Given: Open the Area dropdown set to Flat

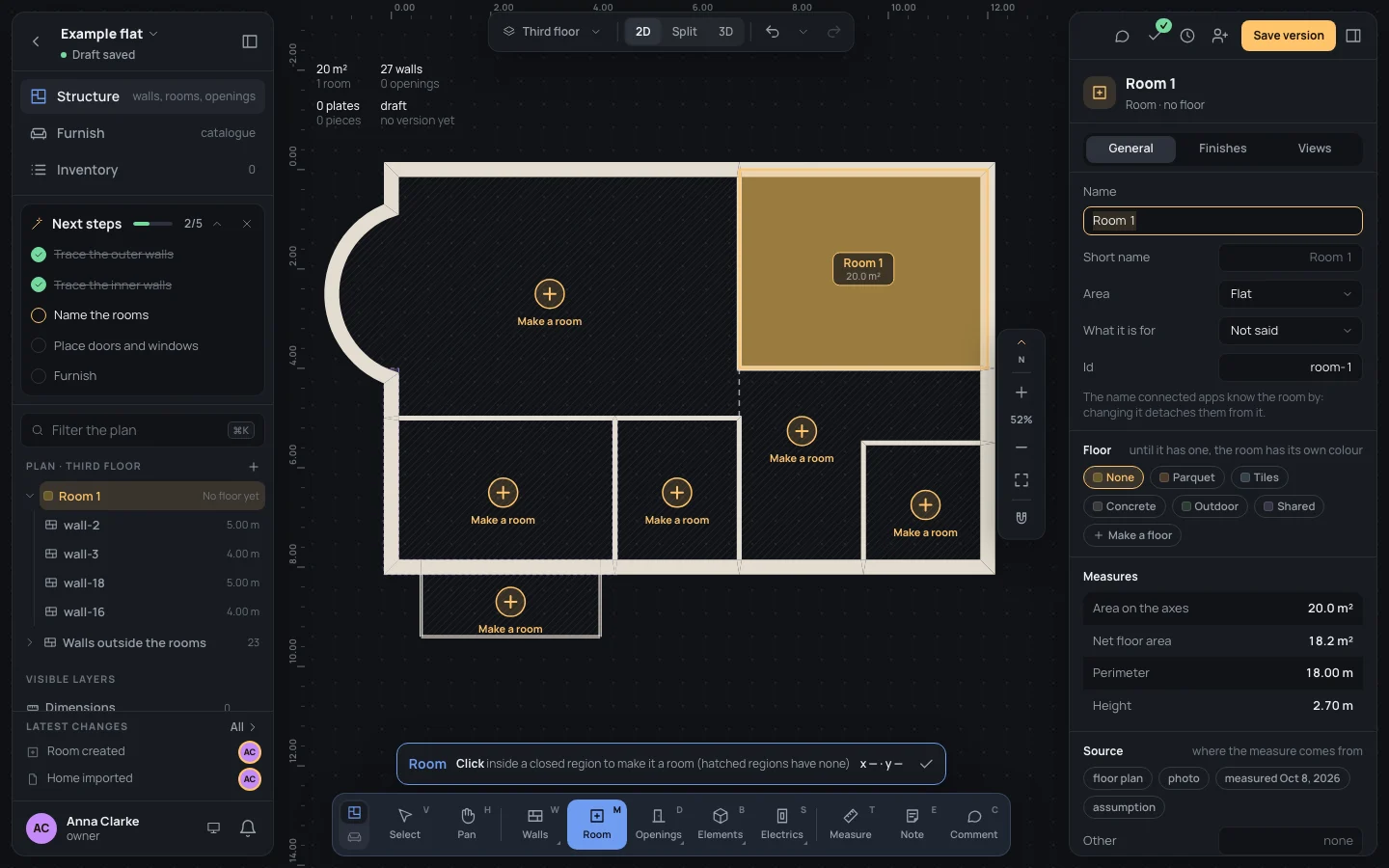Looking at the screenshot, I should tap(1291, 294).
